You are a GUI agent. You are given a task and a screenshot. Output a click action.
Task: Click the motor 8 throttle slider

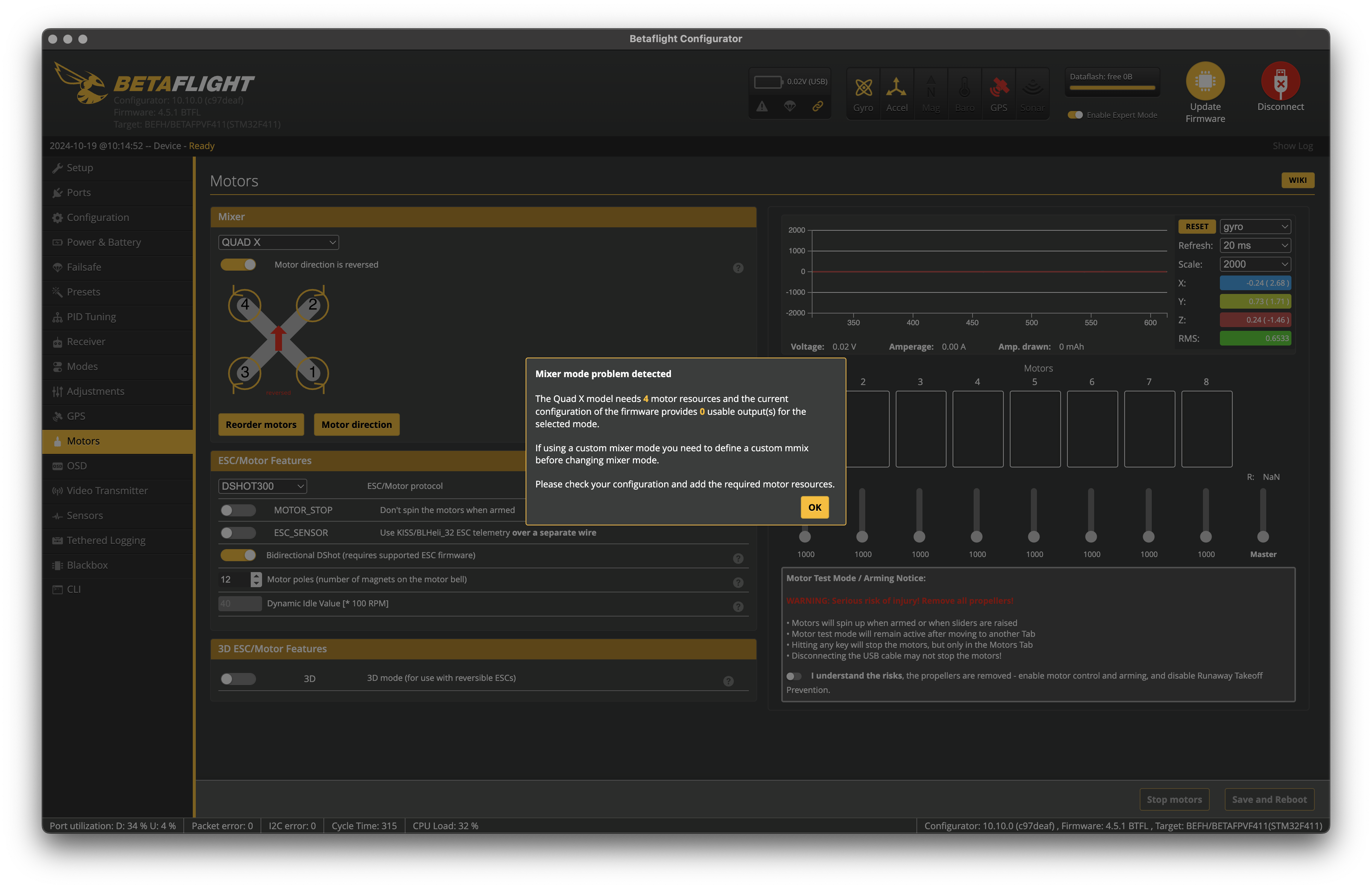point(1206,516)
